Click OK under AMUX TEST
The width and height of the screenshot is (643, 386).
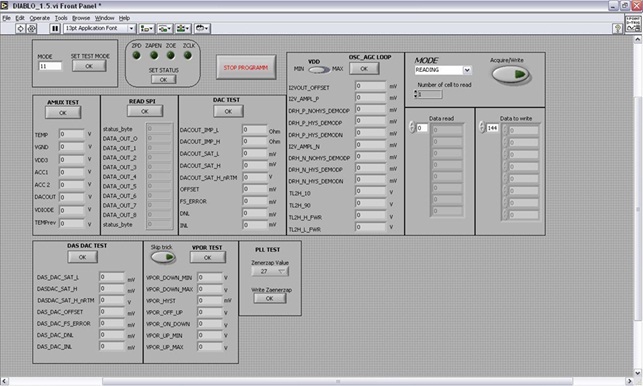point(63,113)
